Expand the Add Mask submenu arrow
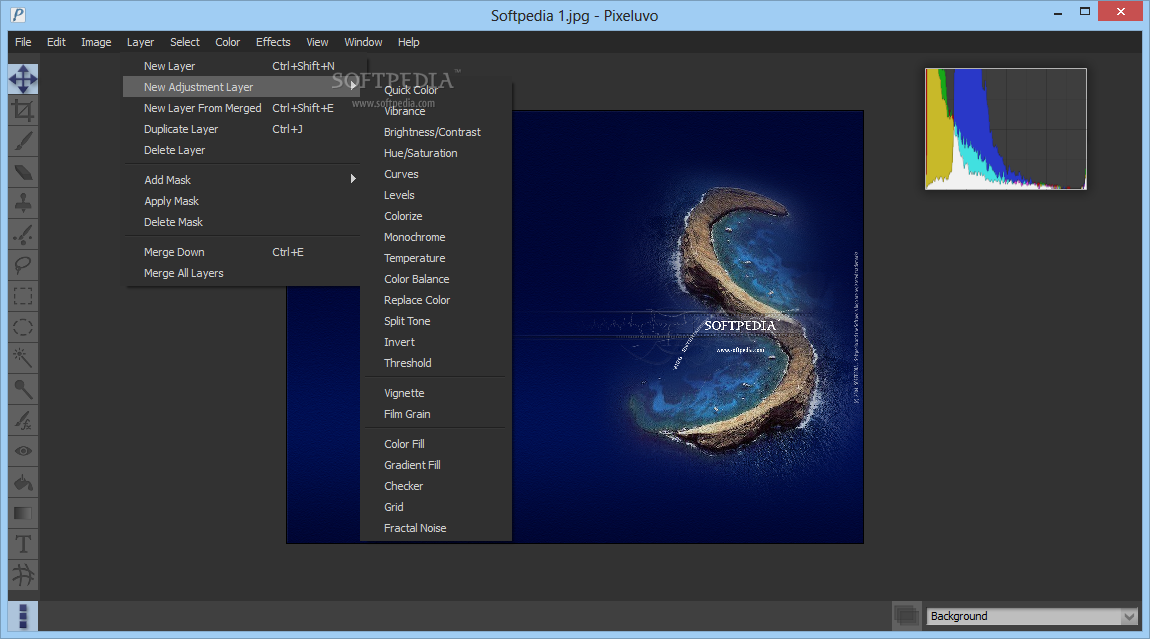The image size is (1150, 639). click(x=354, y=179)
